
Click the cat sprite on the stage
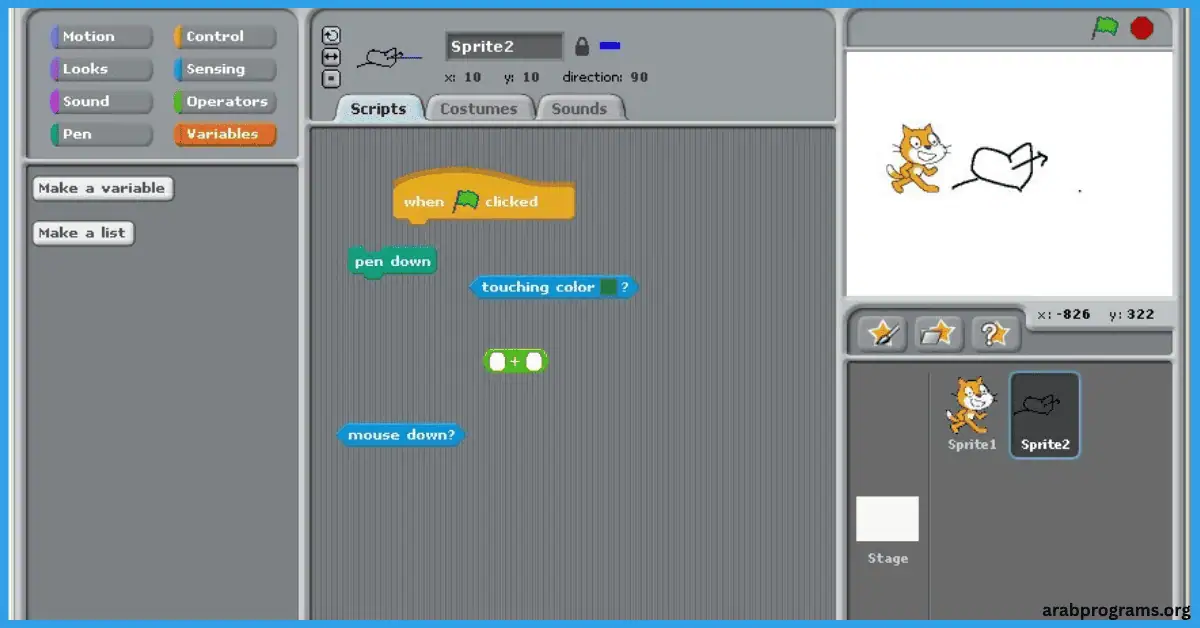click(x=916, y=158)
